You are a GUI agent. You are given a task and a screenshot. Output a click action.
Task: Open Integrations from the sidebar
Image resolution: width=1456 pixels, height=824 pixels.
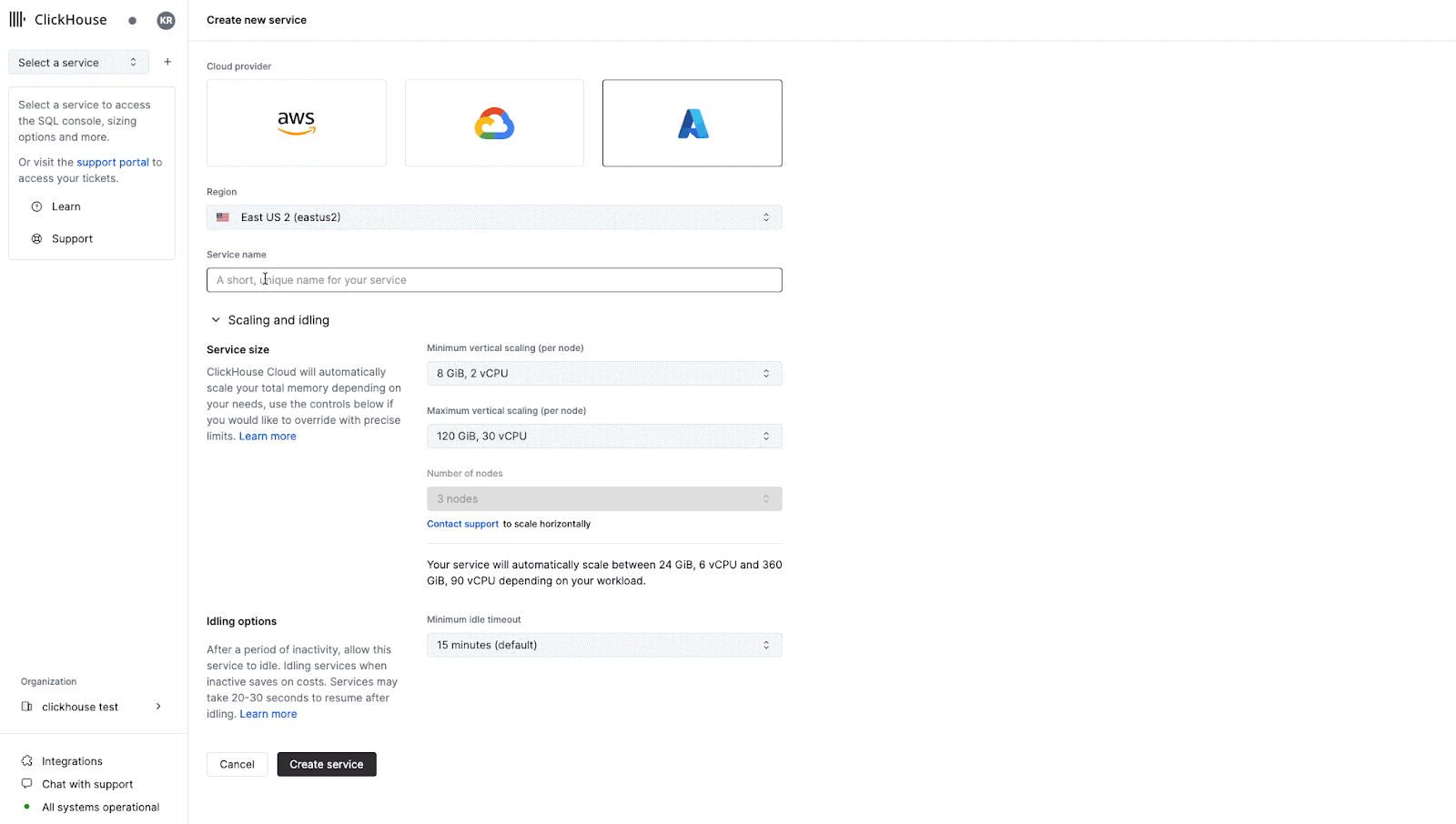72,761
